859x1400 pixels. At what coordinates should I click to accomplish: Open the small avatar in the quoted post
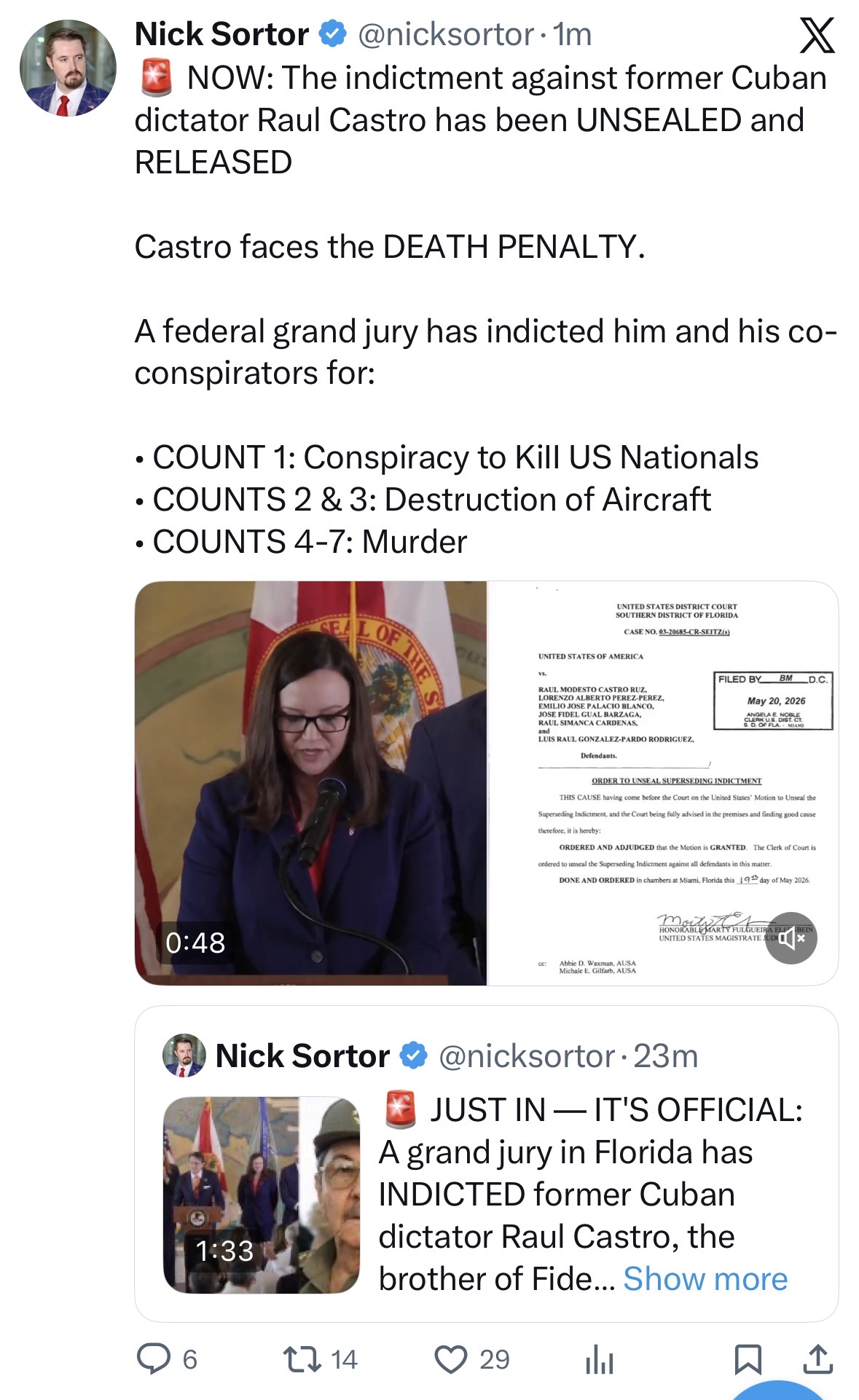(x=184, y=1055)
